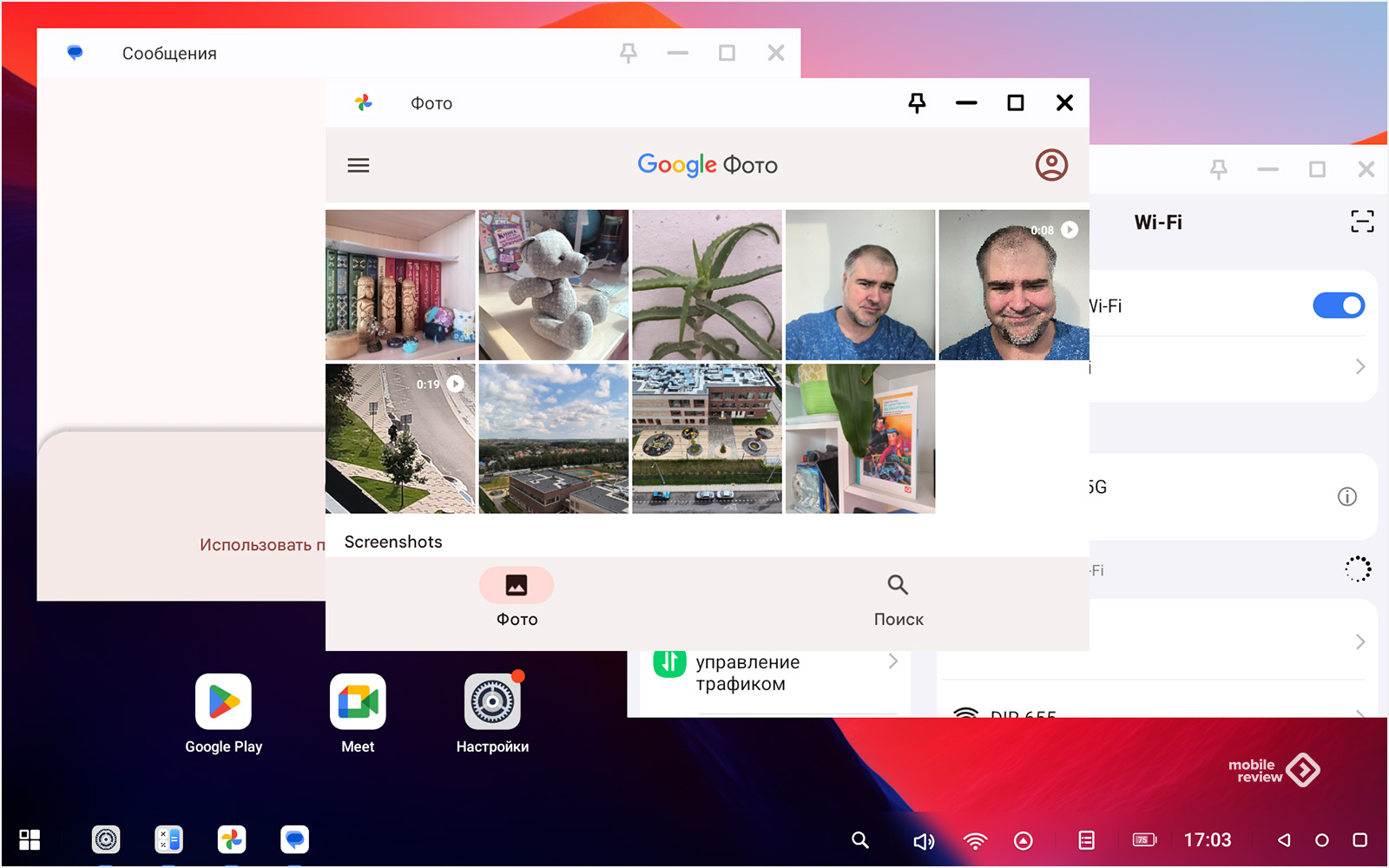Switch to Messages in the taskbar
1389x868 pixels.
pos(295,839)
